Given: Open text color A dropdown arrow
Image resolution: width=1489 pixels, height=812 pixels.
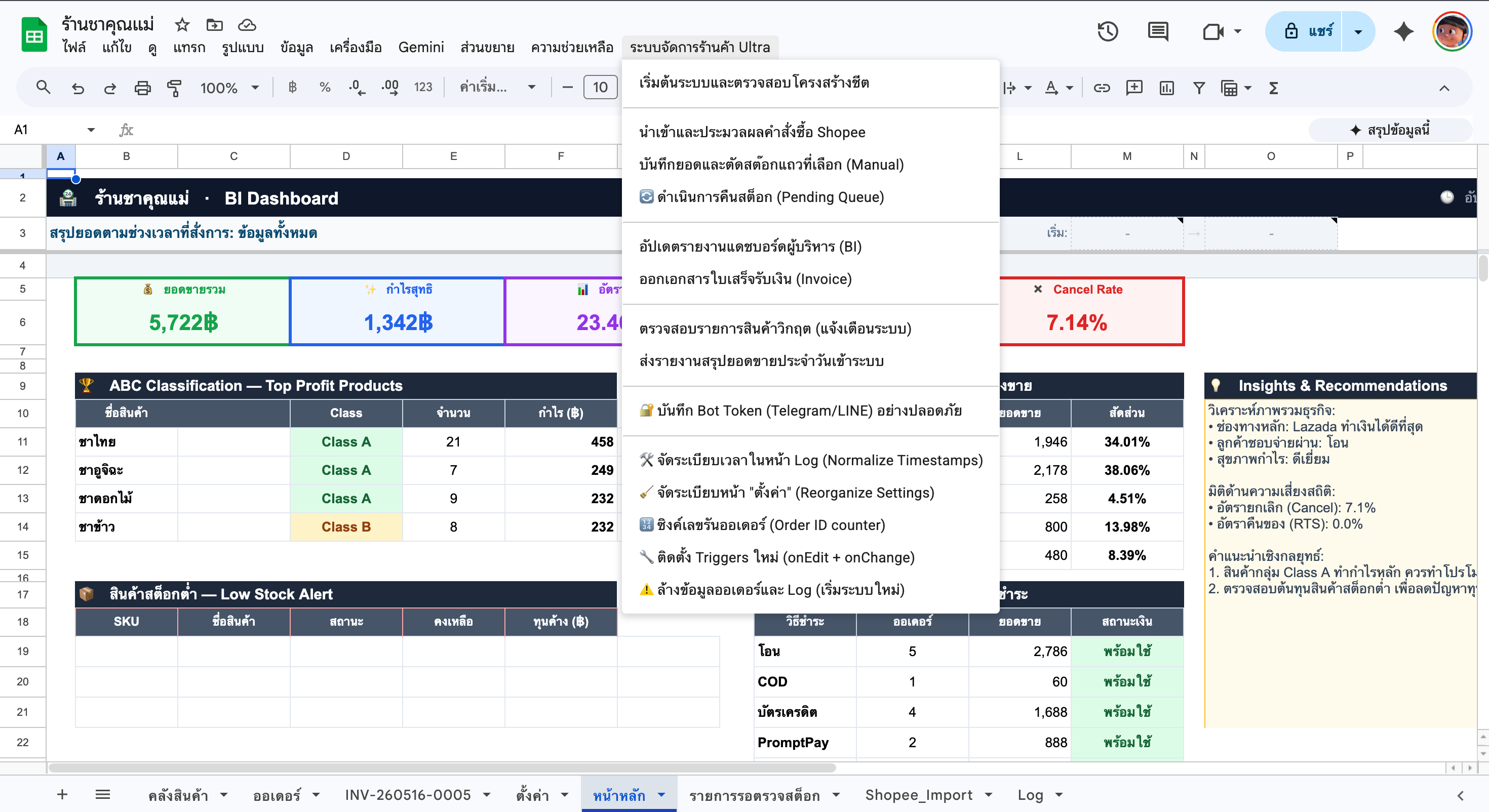Looking at the screenshot, I should point(1069,89).
